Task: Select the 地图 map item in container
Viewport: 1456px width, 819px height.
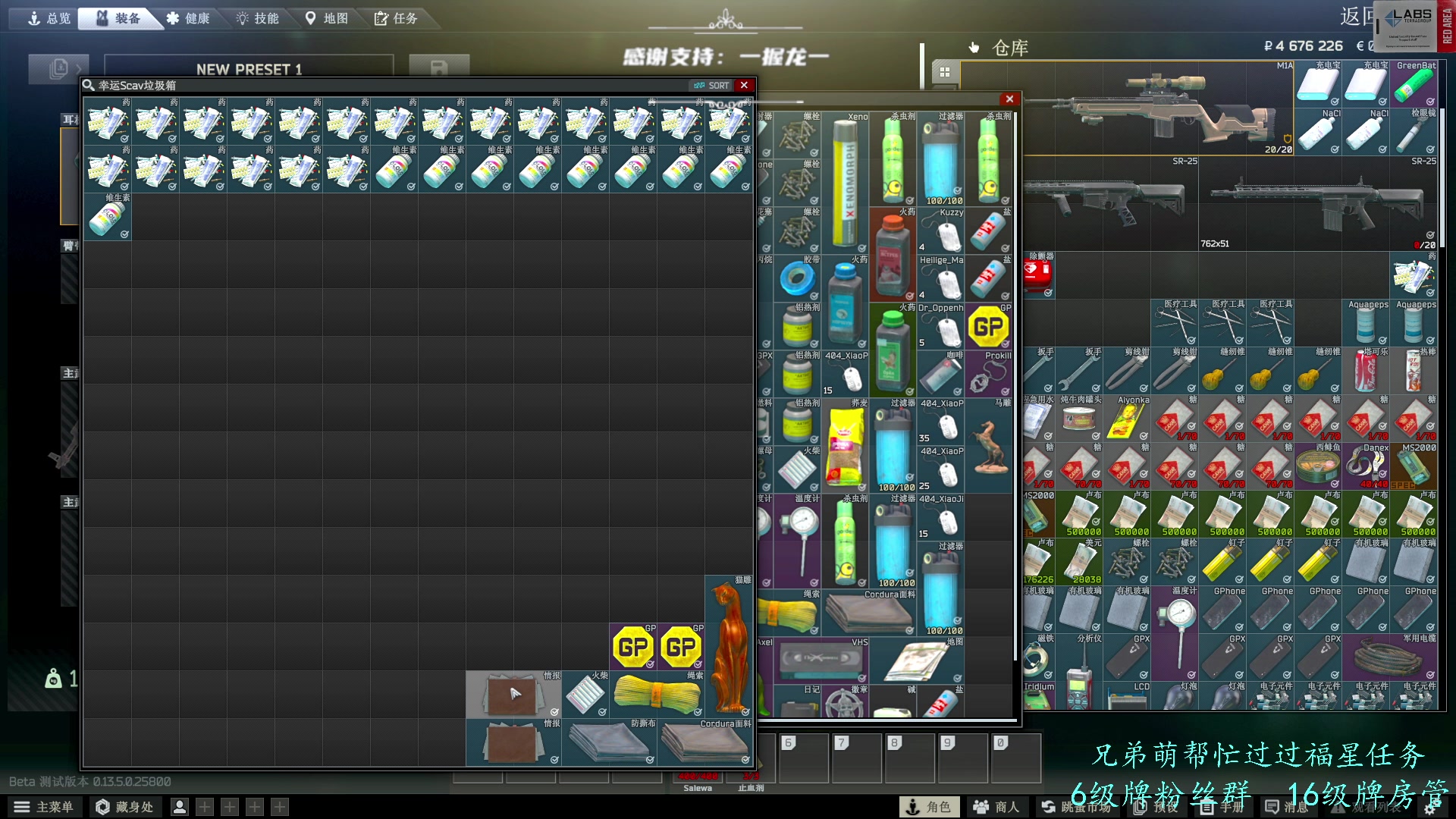Action: [918, 660]
